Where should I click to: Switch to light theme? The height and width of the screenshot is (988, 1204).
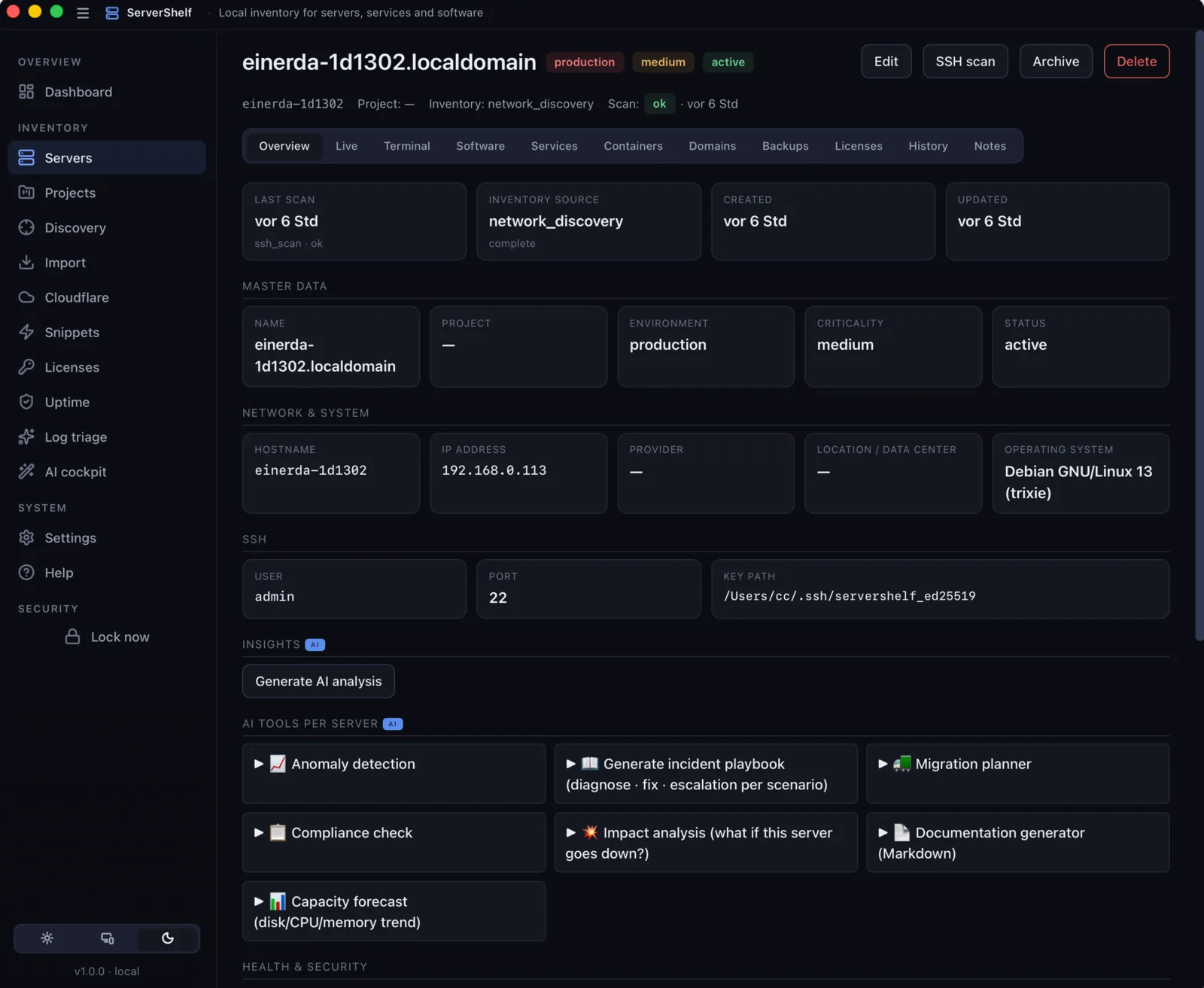(x=47, y=938)
